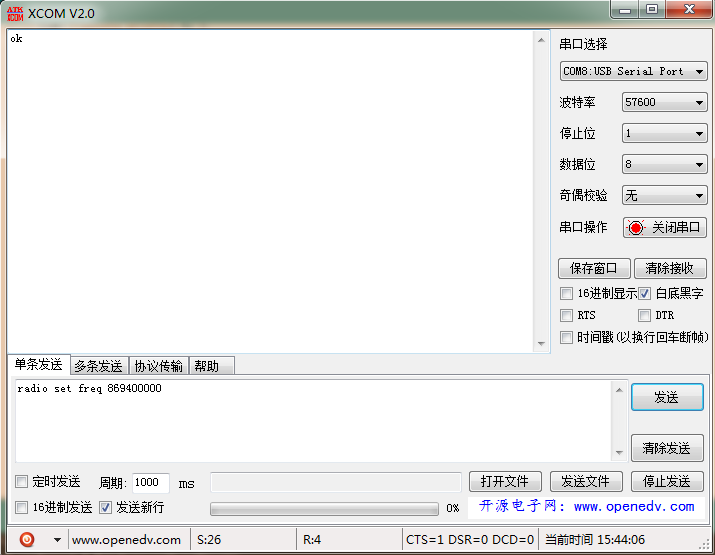Enable DTR checkbox
This screenshot has height=555, width=715.
(x=644, y=315)
